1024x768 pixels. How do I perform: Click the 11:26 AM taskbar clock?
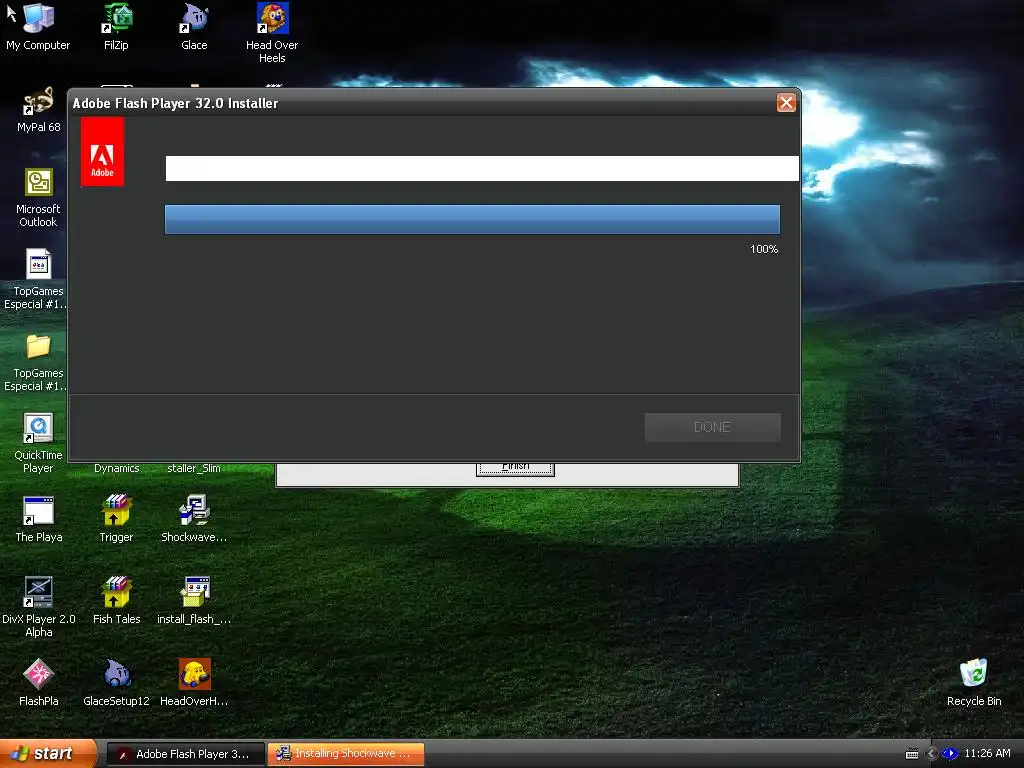pos(987,753)
